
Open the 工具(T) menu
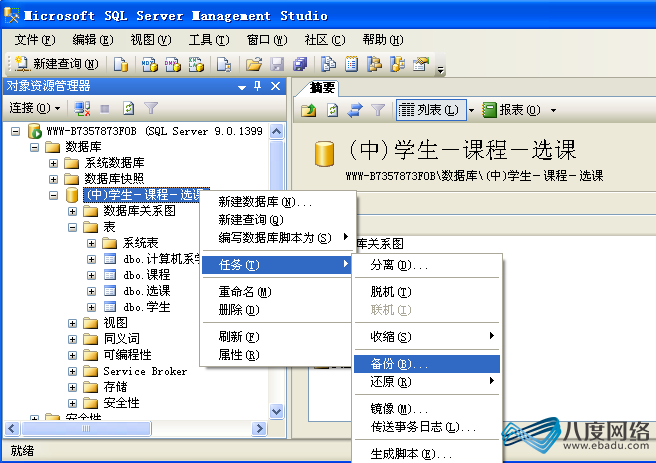point(209,40)
